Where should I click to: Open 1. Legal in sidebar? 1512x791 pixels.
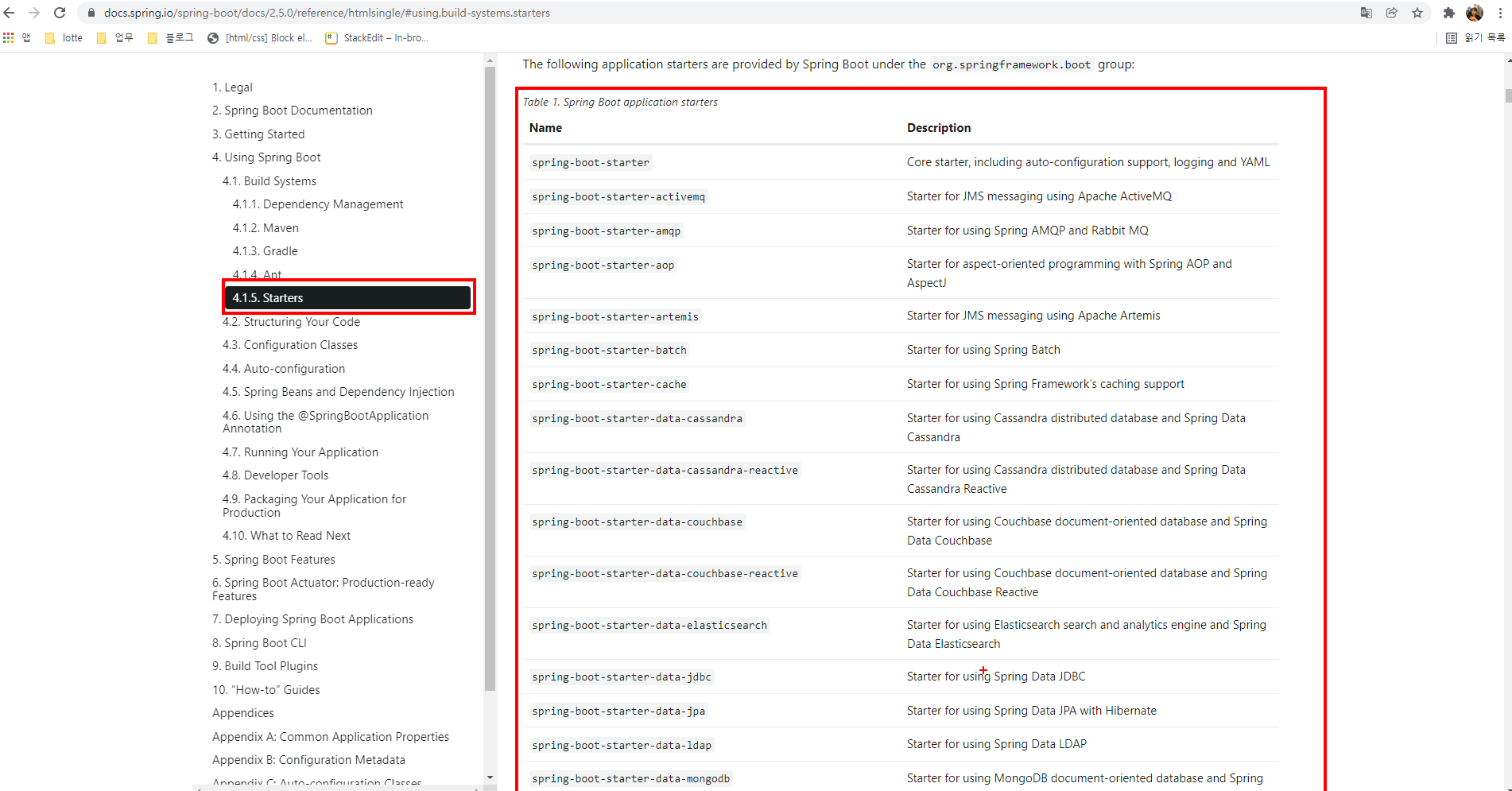pos(232,87)
